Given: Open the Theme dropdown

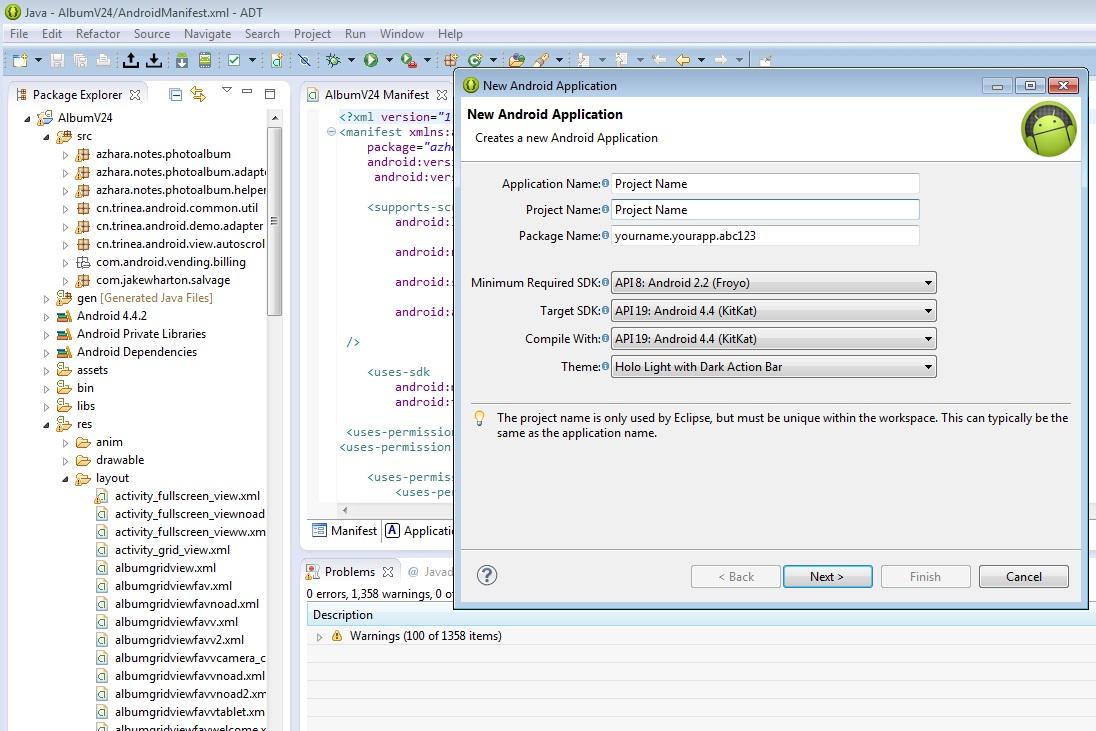Looking at the screenshot, I should click(x=773, y=367).
